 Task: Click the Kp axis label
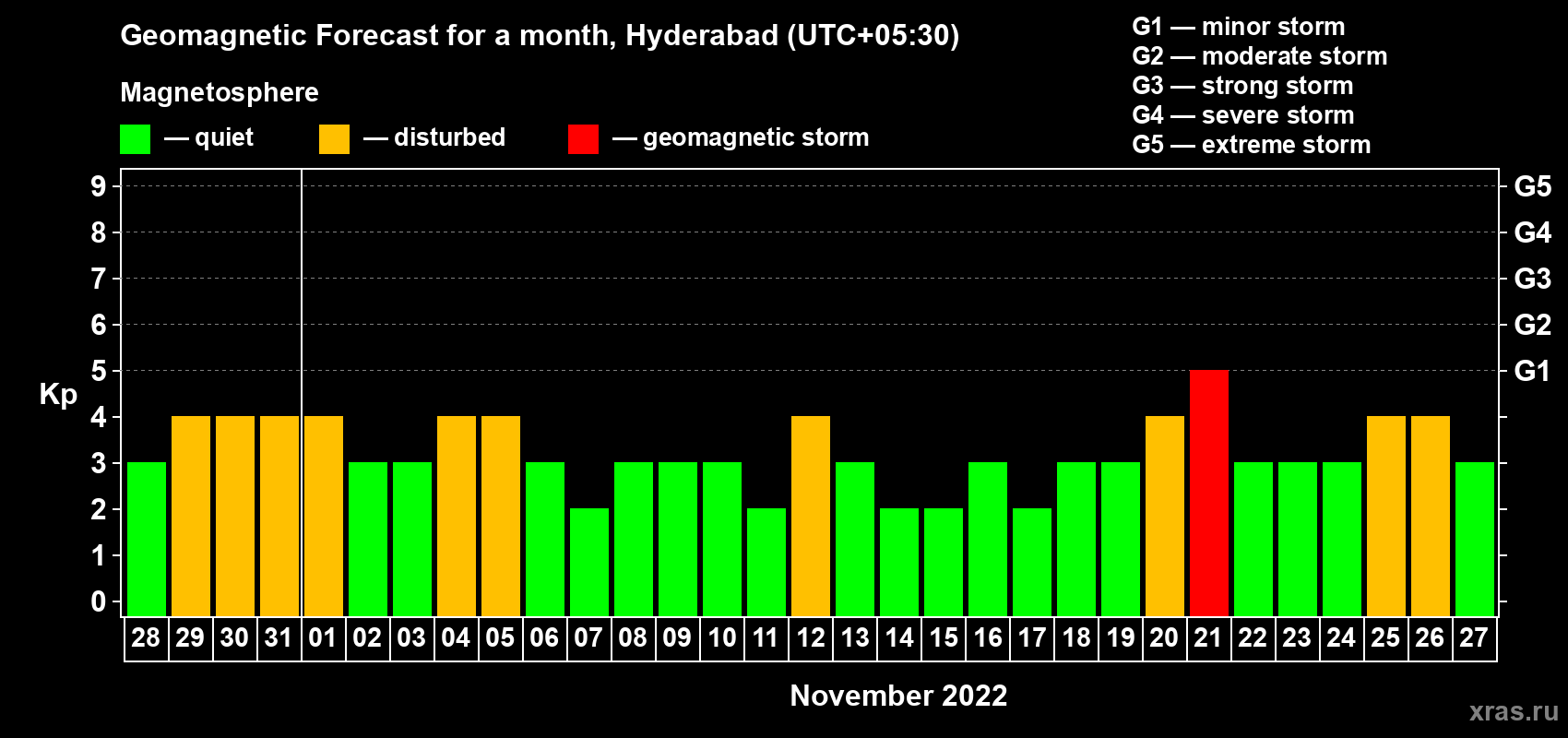click(x=58, y=395)
